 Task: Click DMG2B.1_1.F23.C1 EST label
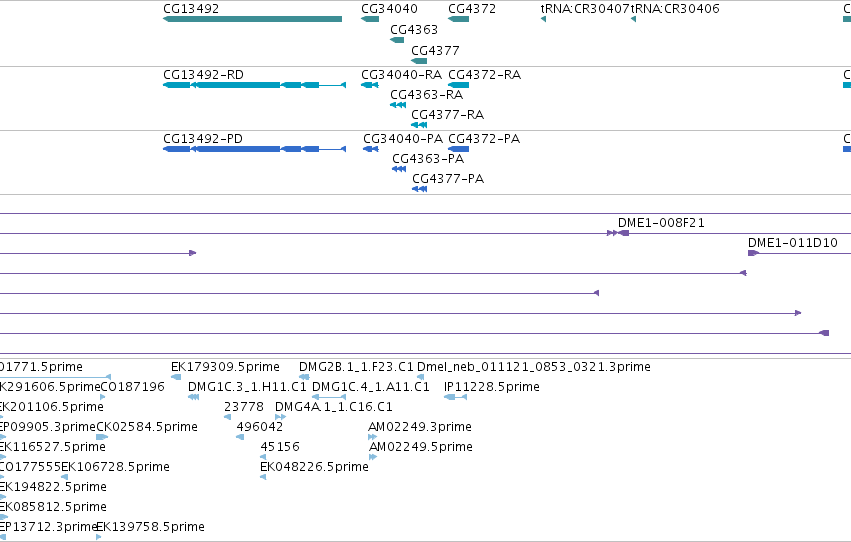pyautogui.click(x=356, y=367)
